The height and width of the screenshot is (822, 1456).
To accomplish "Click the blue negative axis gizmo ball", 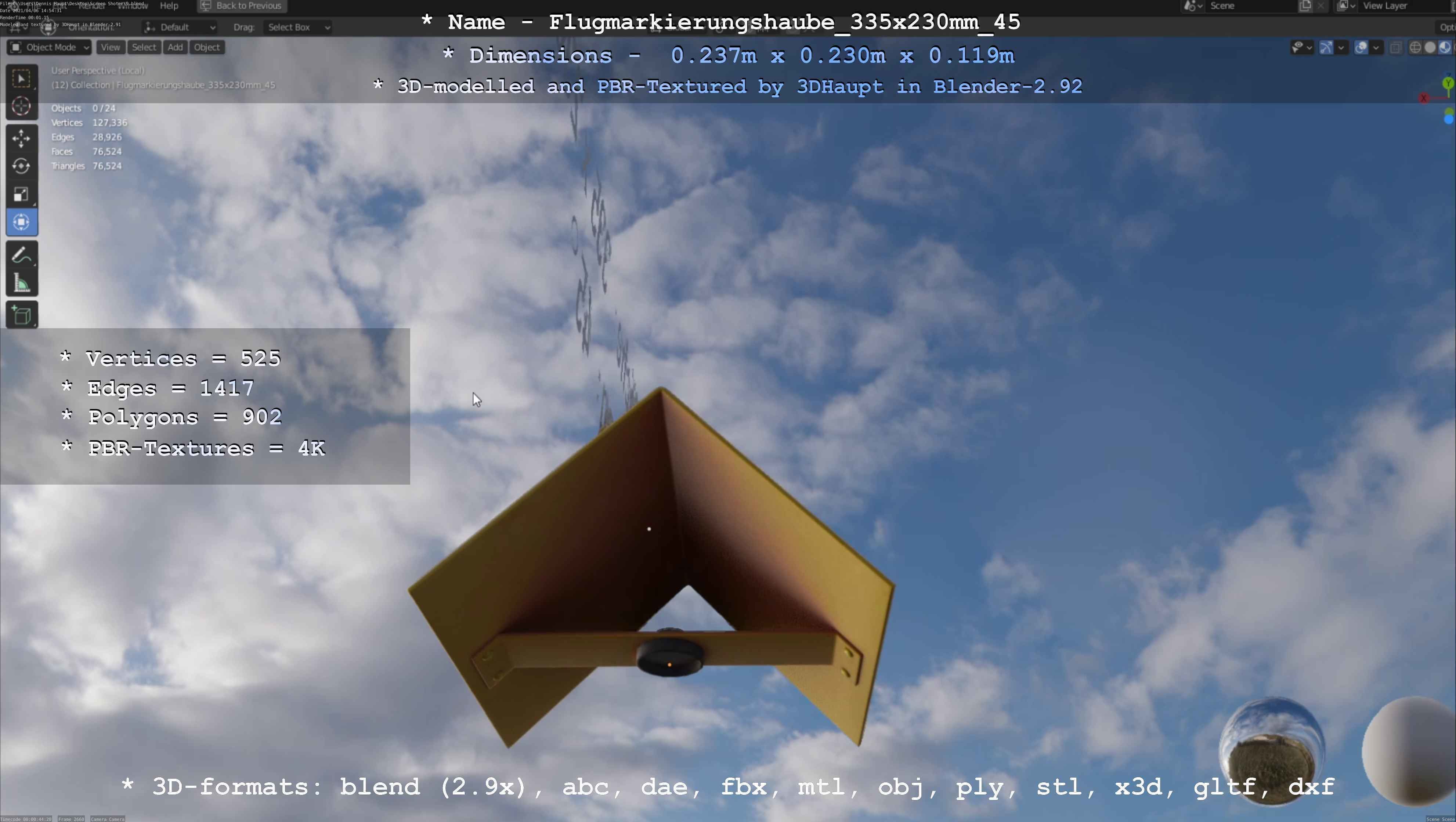I will click(1449, 119).
